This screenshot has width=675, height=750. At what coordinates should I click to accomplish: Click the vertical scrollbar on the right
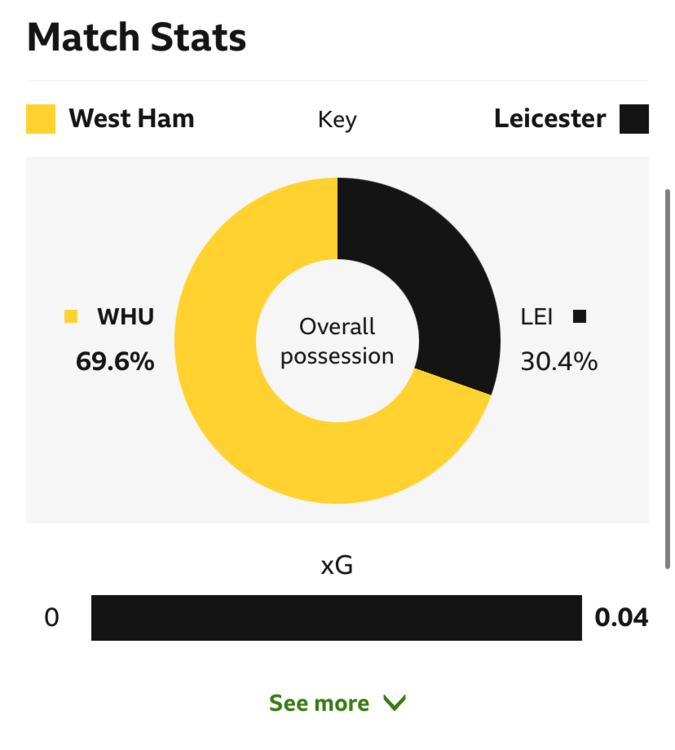click(x=667, y=379)
